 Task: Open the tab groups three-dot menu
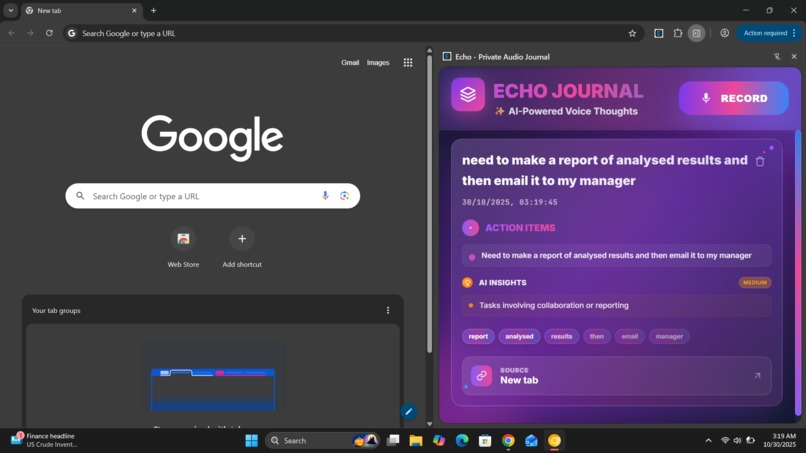pyautogui.click(x=388, y=311)
